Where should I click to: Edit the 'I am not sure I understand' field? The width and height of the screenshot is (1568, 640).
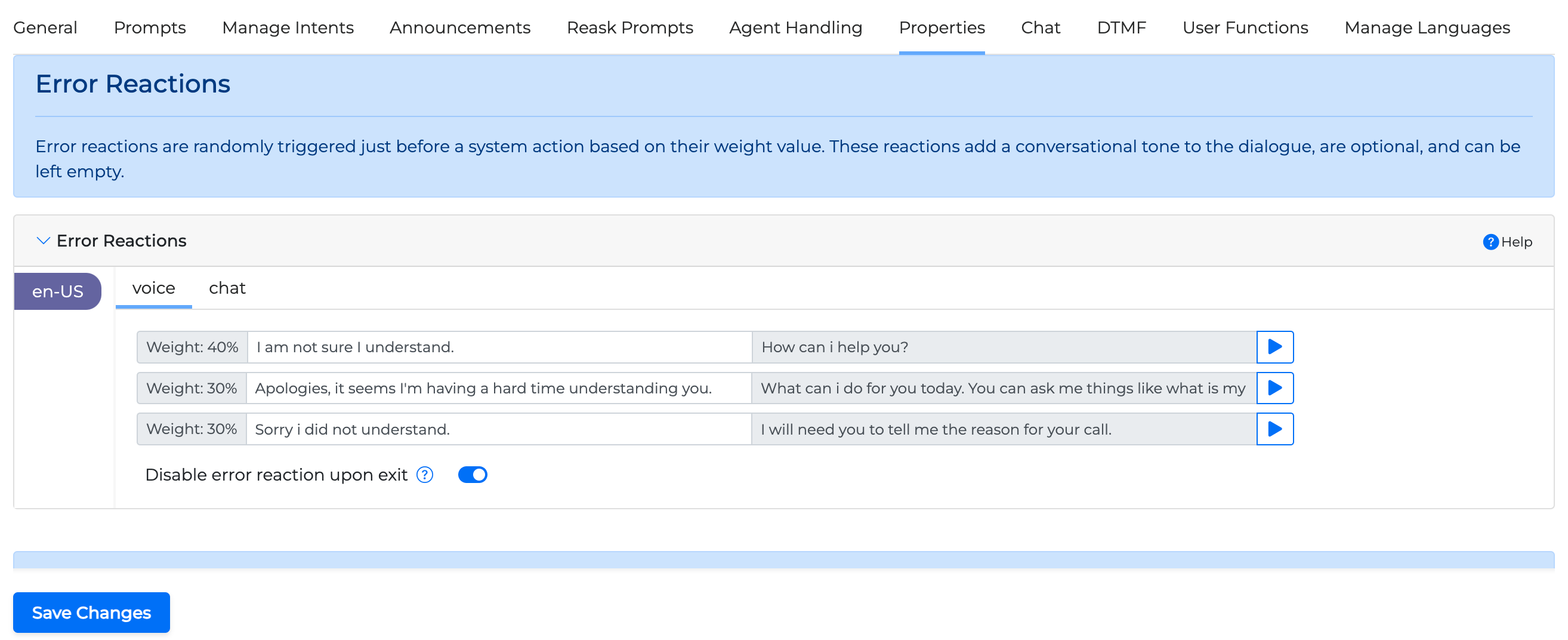pyautogui.click(x=499, y=347)
